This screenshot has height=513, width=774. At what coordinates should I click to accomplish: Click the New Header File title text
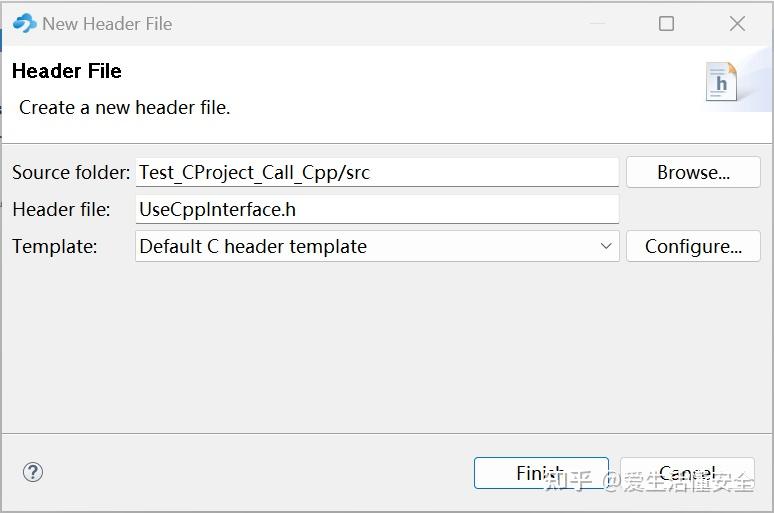pos(107,24)
